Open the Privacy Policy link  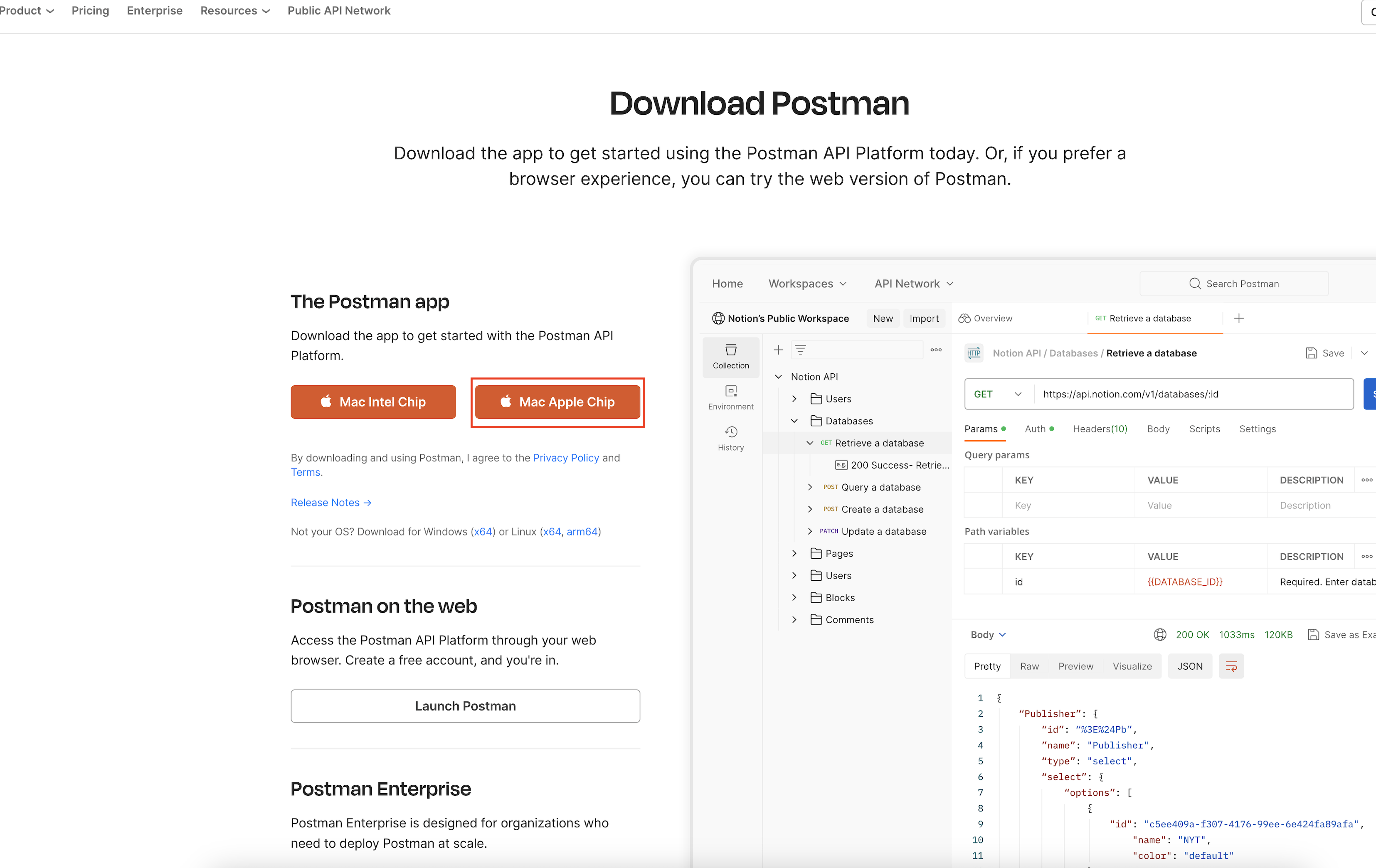coord(566,458)
